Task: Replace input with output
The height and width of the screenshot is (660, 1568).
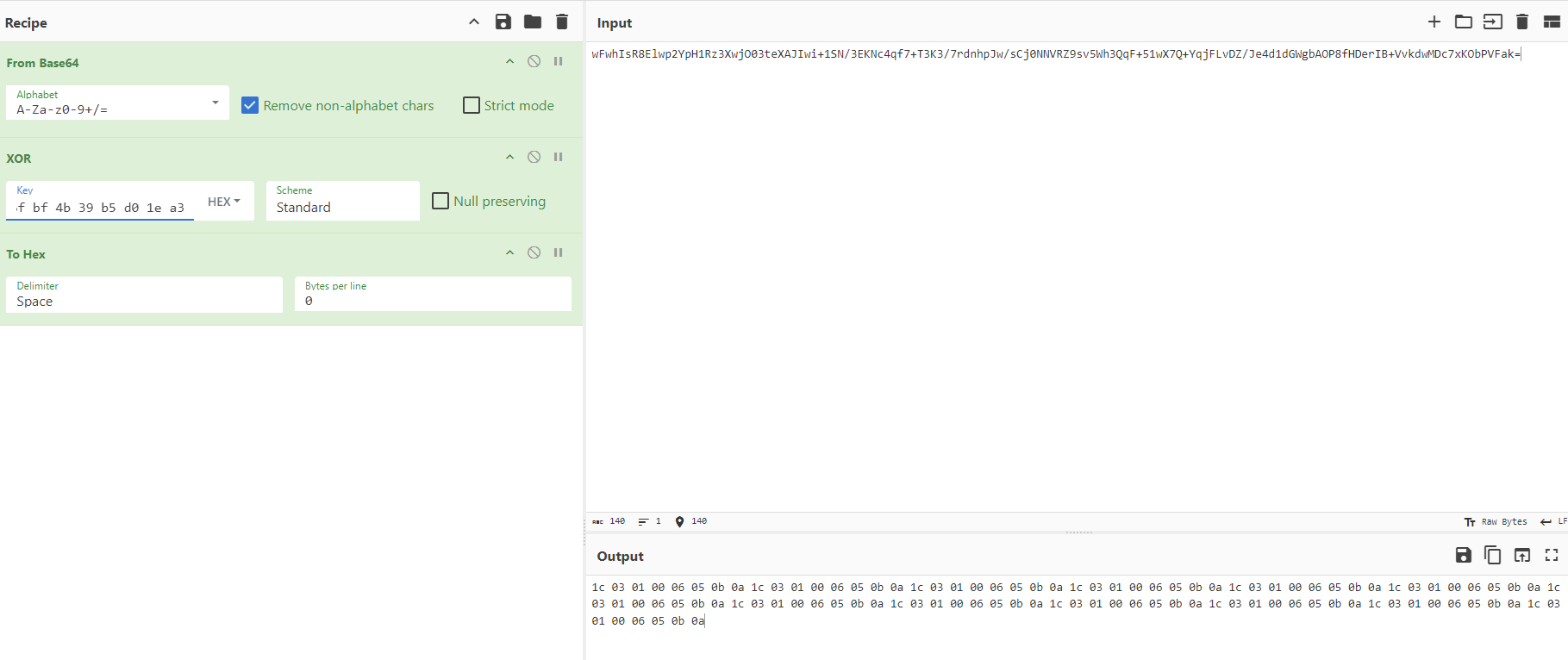Action: coord(1522,555)
